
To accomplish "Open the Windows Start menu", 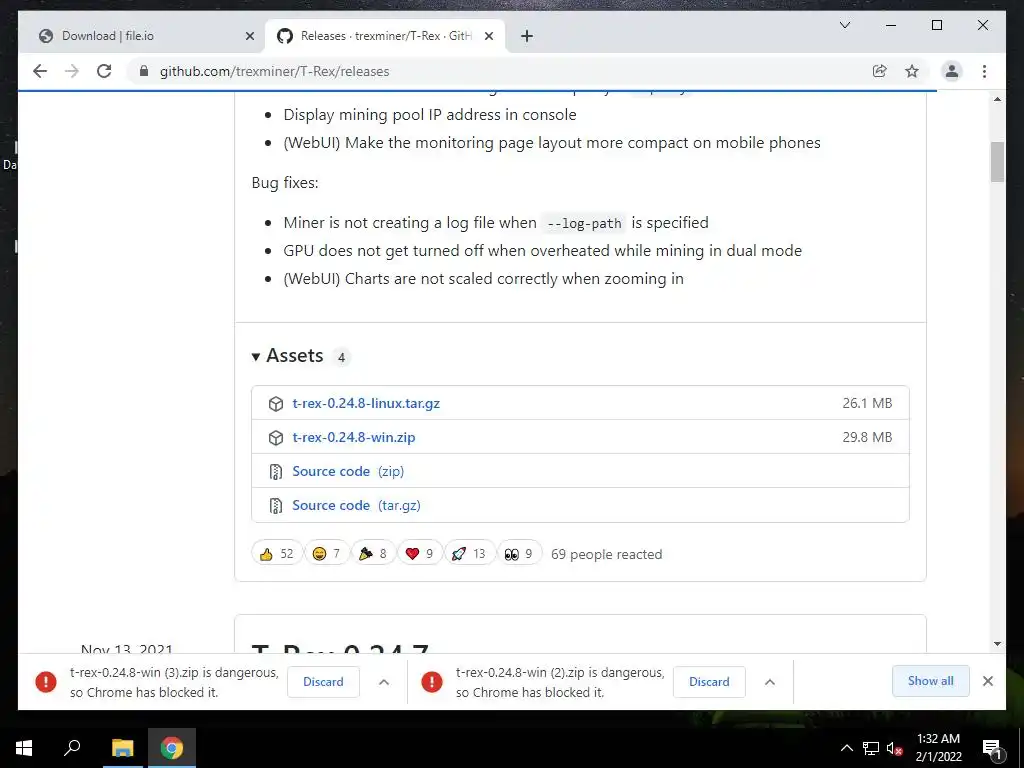I will point(24,748).
